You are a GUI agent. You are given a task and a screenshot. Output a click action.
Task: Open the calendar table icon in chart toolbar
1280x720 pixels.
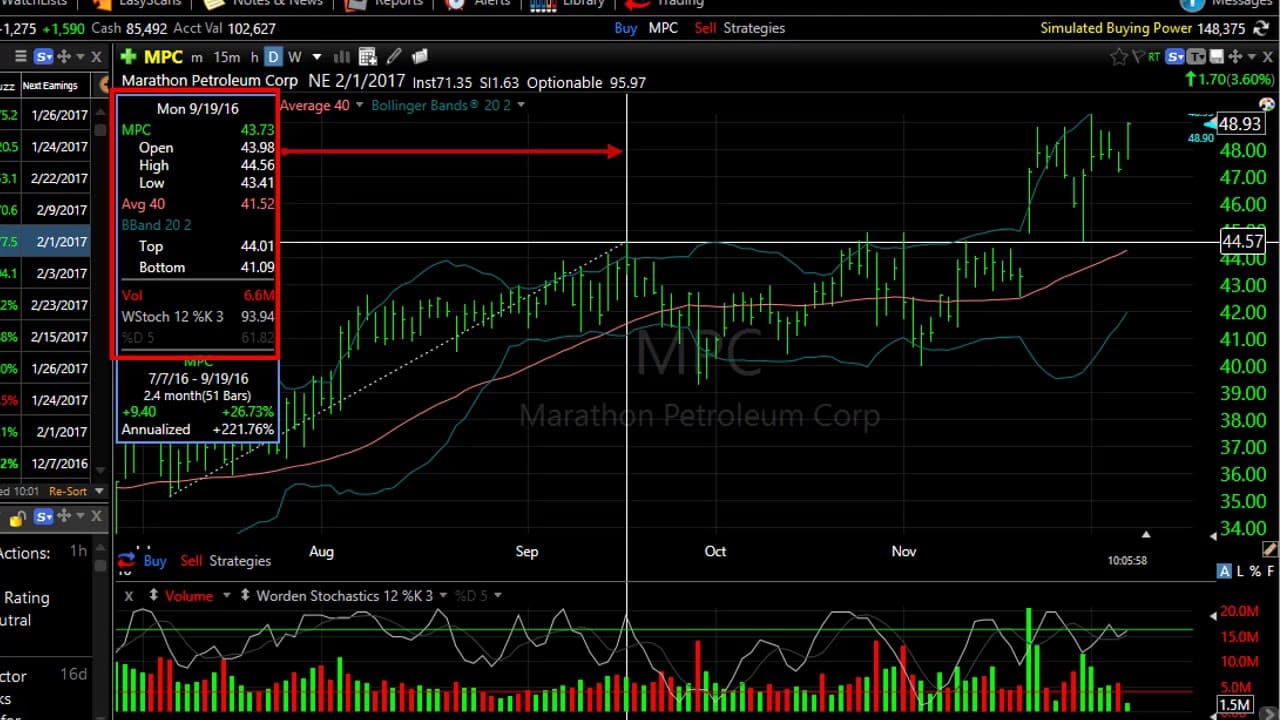[x=367, y=57]
